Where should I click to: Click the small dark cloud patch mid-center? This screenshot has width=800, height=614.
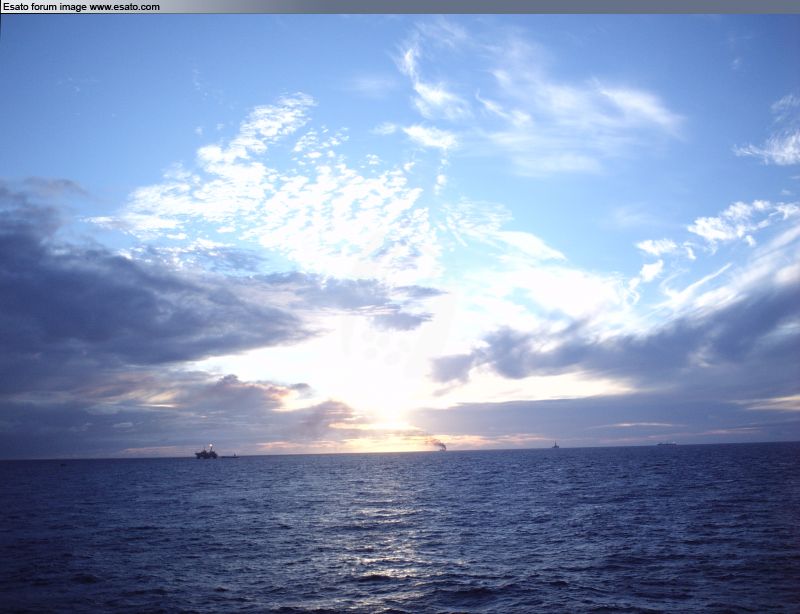tap(400, 318)
